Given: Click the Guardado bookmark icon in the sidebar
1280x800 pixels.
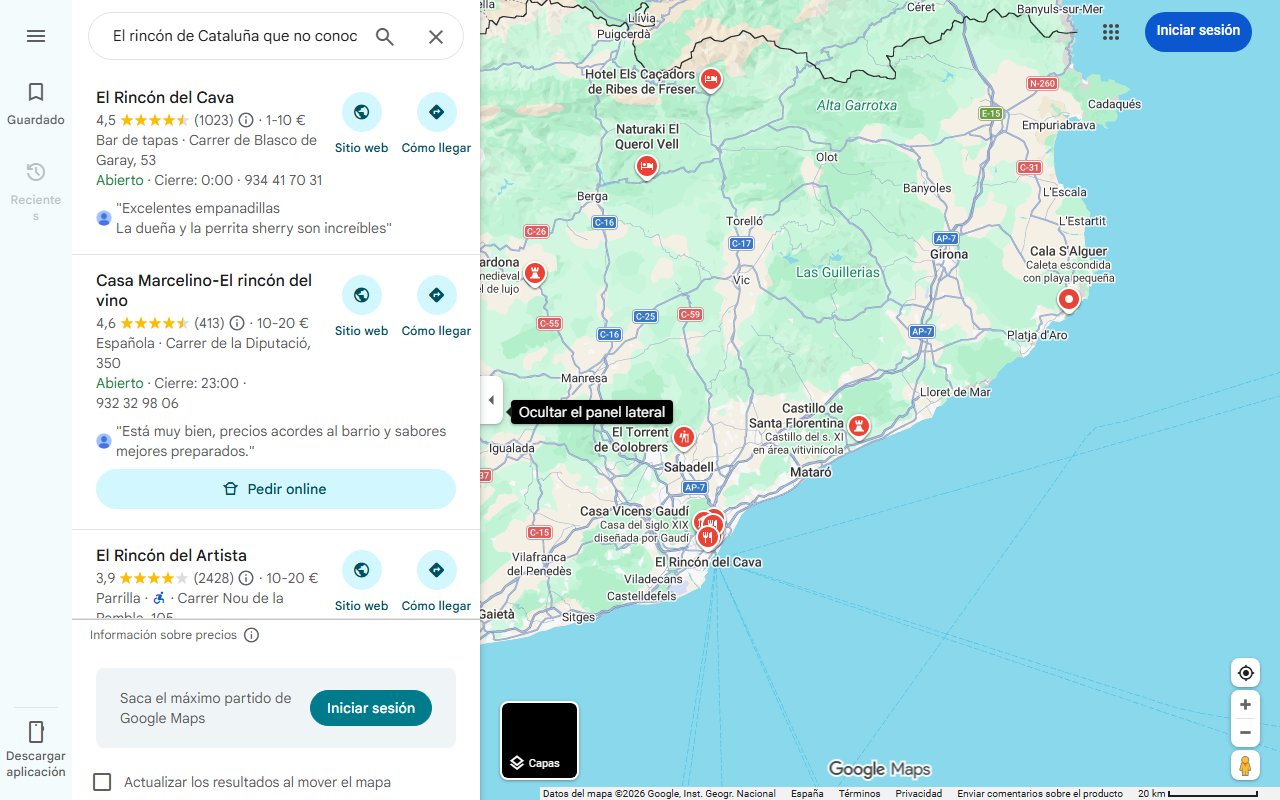Looking at the screenshot, I should pos(36,90).
